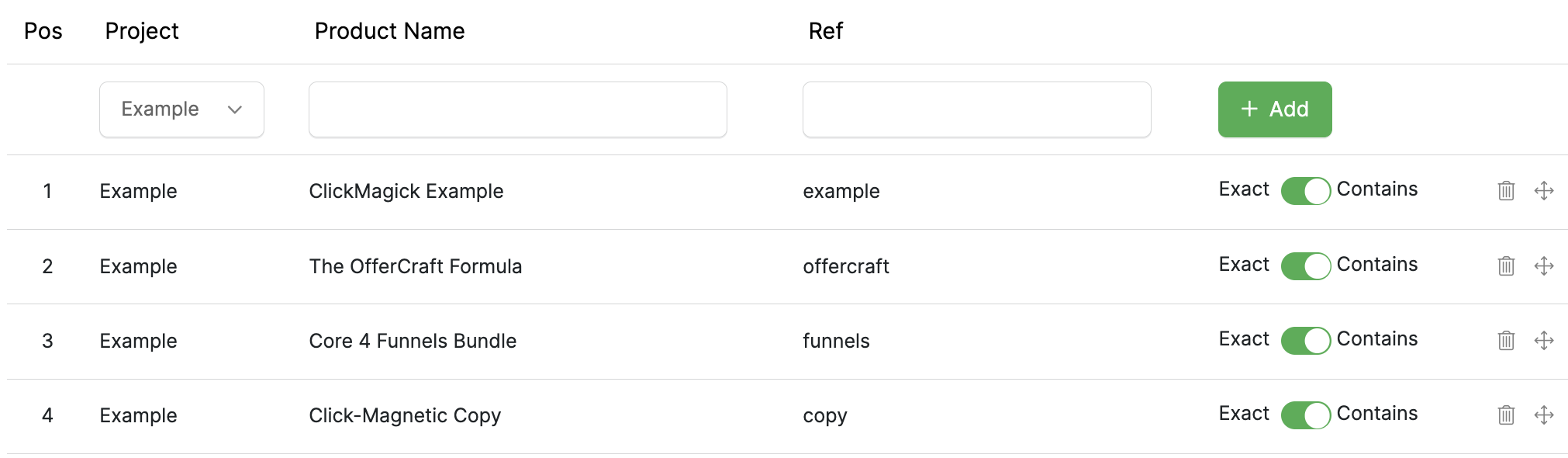Select reorder handle for Core 4 Funnels Bundle
Viewport: 1568px width, 458px height.
tap(1544, 341)
